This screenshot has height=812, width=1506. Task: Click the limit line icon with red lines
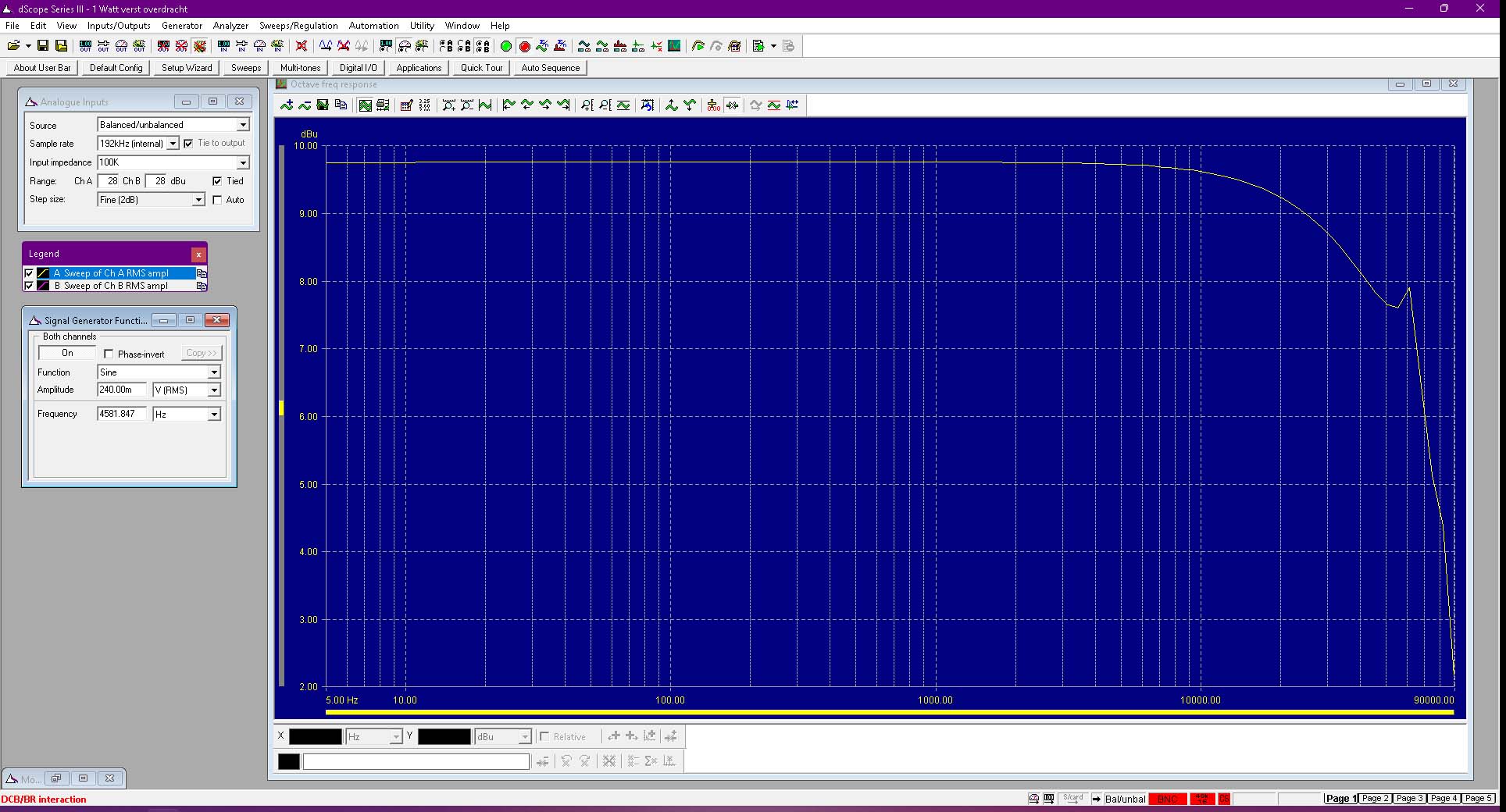coord(774,105)
